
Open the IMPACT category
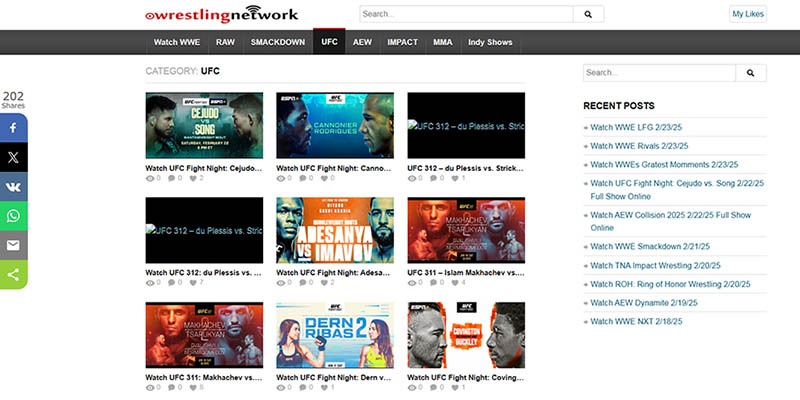[x=403, y=42]
